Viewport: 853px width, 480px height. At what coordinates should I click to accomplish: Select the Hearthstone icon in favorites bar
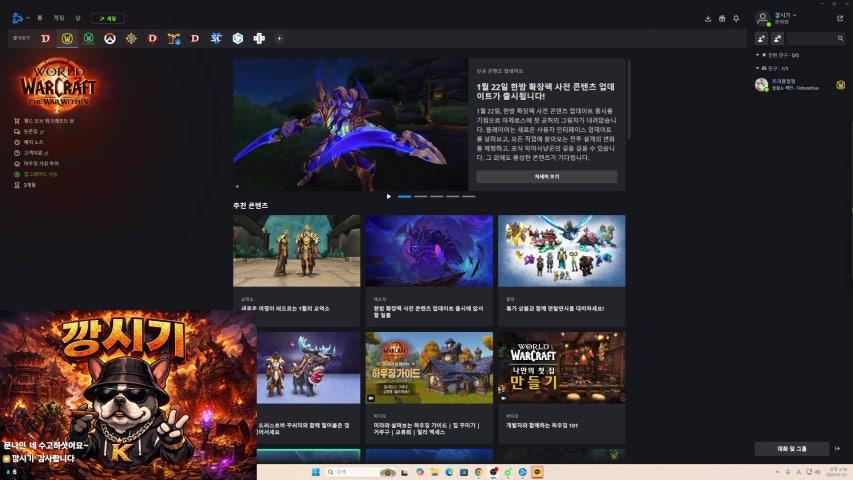point(131,38)
